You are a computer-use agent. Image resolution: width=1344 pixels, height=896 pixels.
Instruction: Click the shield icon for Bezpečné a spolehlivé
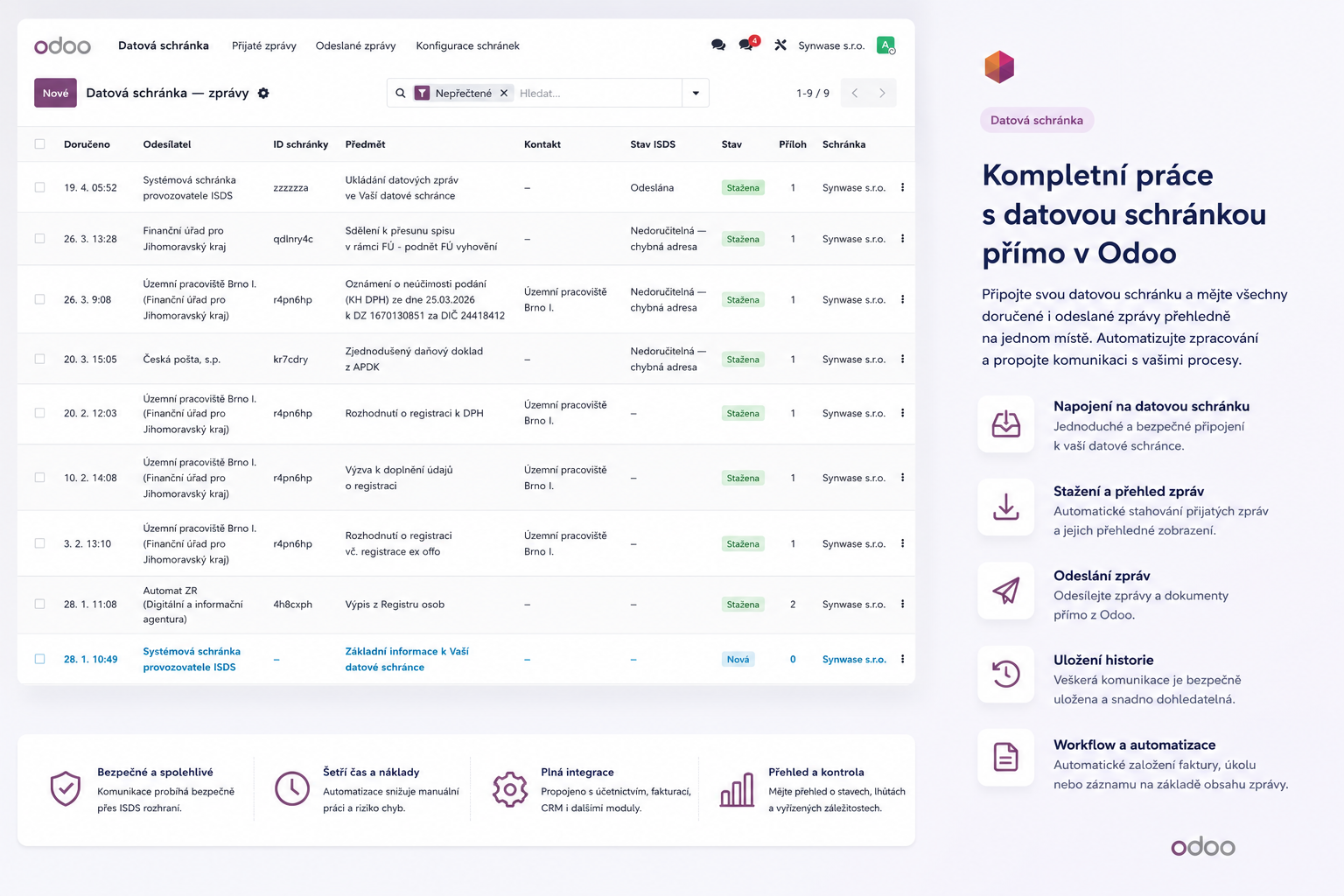click(x=66, y=788)
